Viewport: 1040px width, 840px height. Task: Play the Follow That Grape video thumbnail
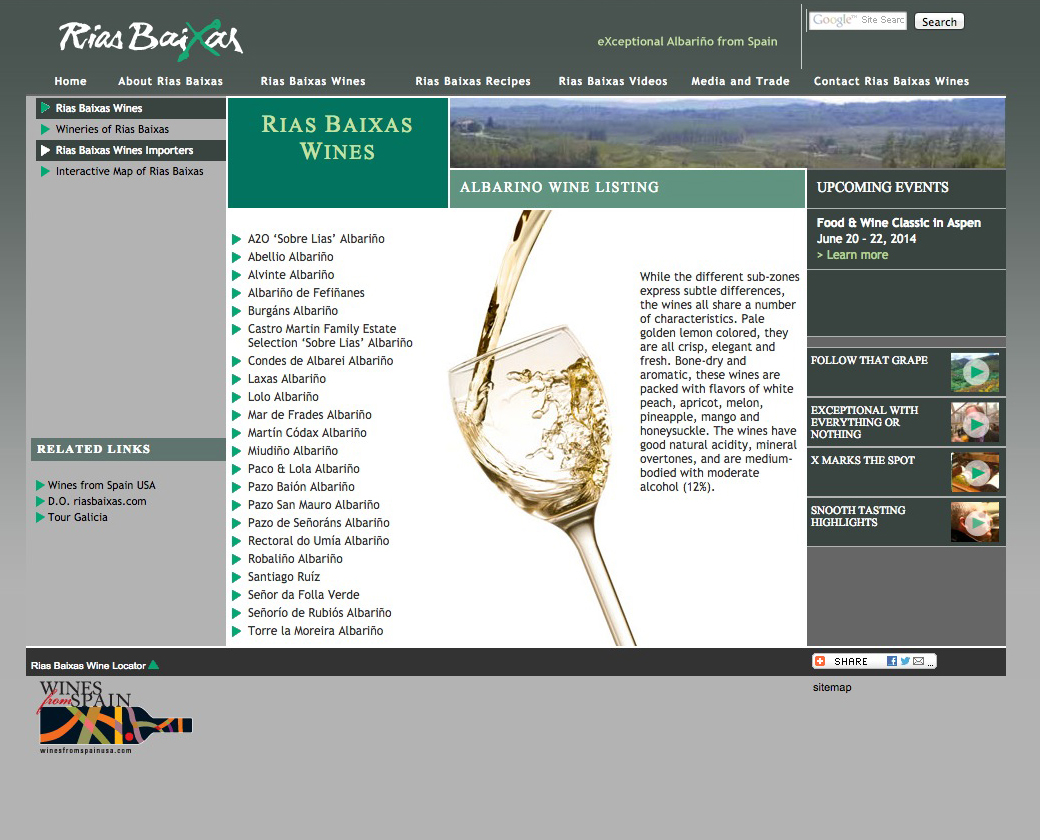point(974,372)
